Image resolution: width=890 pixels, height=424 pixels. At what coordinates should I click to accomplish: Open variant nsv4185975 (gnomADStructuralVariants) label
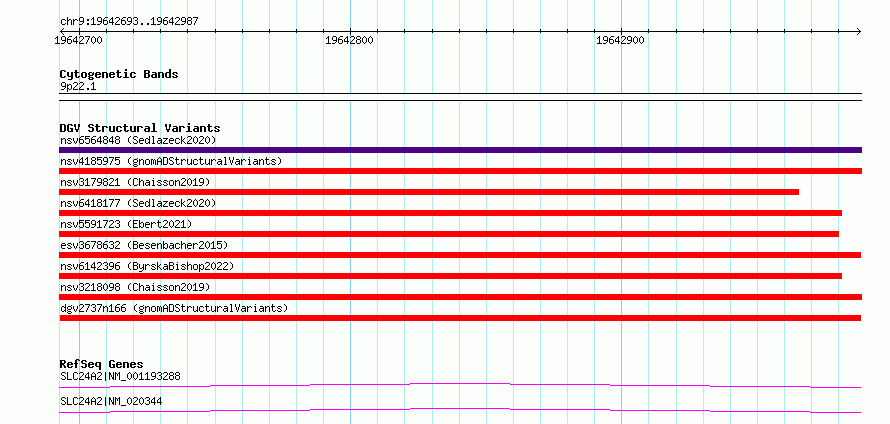coord(171,161)
